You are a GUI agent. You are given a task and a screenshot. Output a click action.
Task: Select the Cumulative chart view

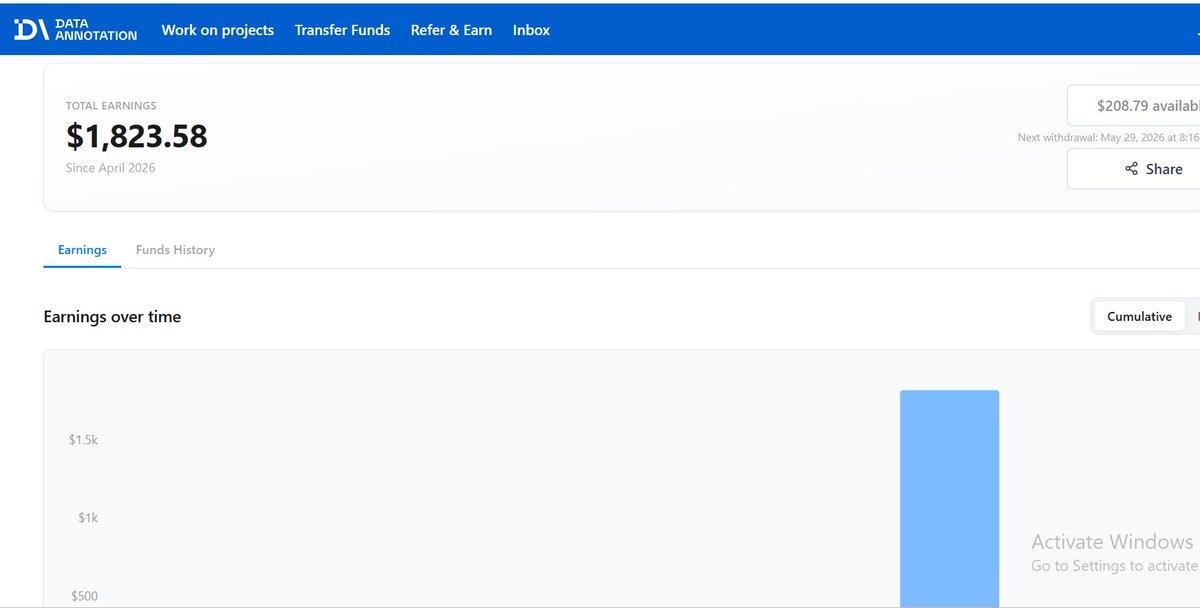[1139, 316]
